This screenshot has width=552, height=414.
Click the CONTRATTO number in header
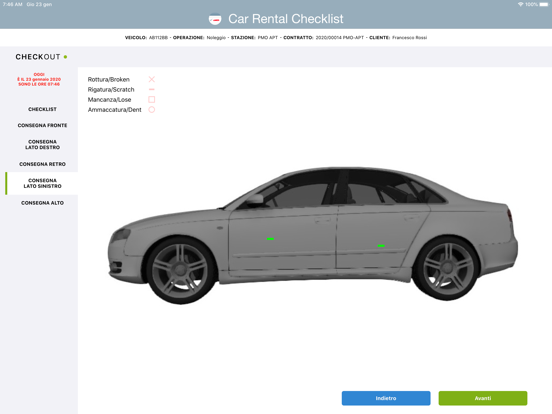pyautogui.click(x=324, y=38)
